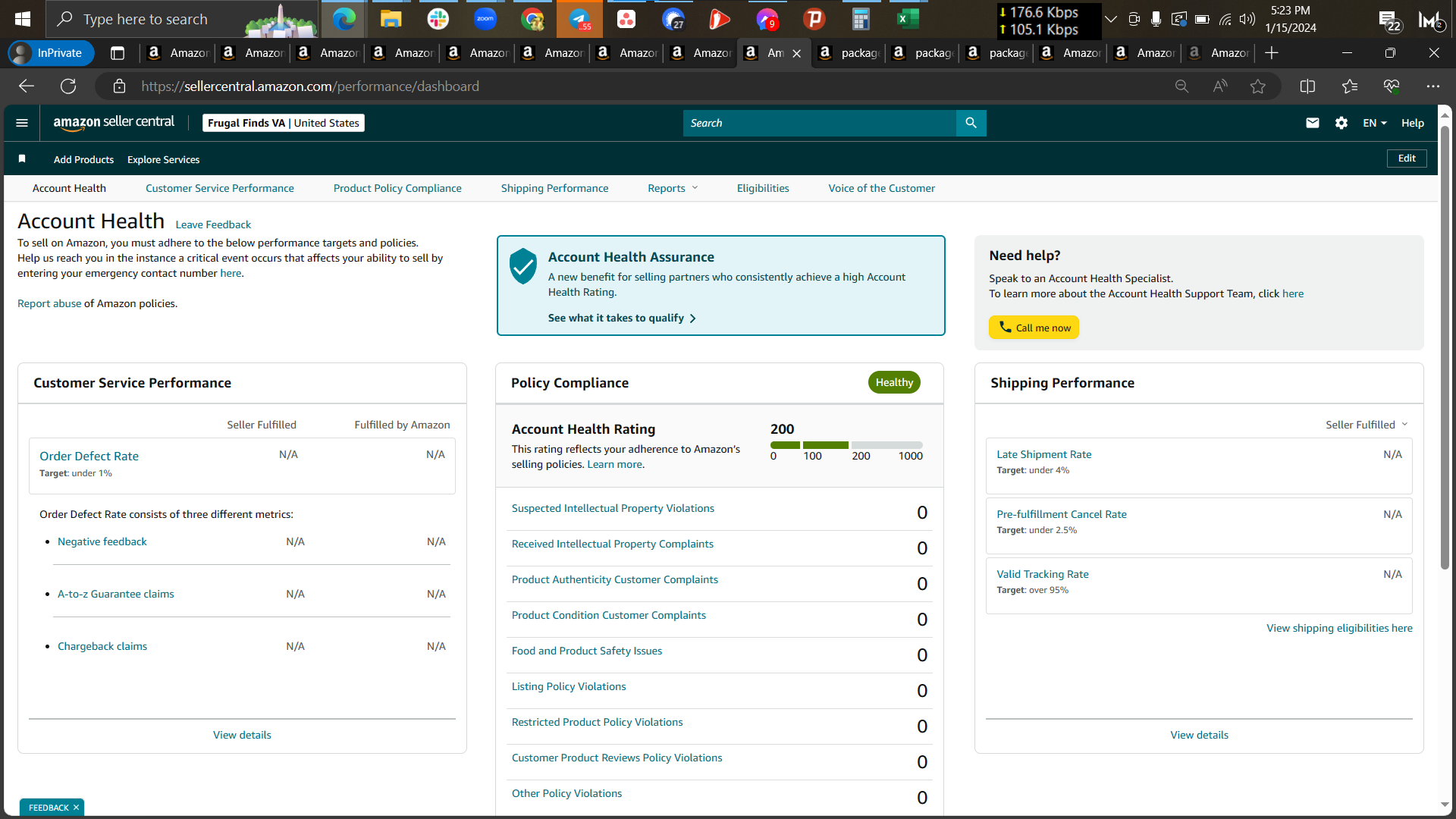Click the zoom out magnifier in address bar
The width and height of the screenshot is (1456, 819).
pos(1181,86)
